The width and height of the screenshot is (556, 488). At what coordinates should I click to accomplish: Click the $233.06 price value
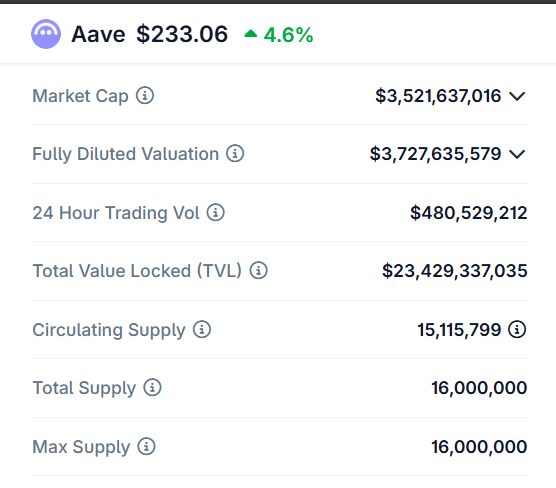pos(182,34)
